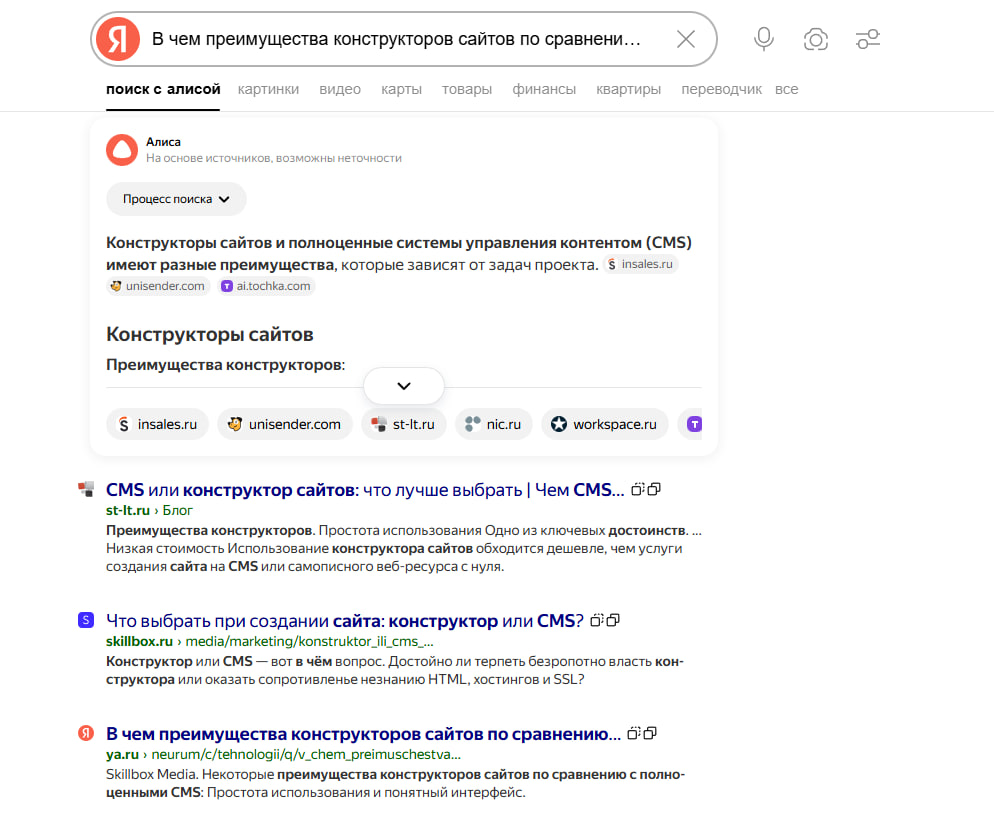This screenshot has width=994, height=819.
Task: Open nic.ru source chip
Action: pos(494,424)
